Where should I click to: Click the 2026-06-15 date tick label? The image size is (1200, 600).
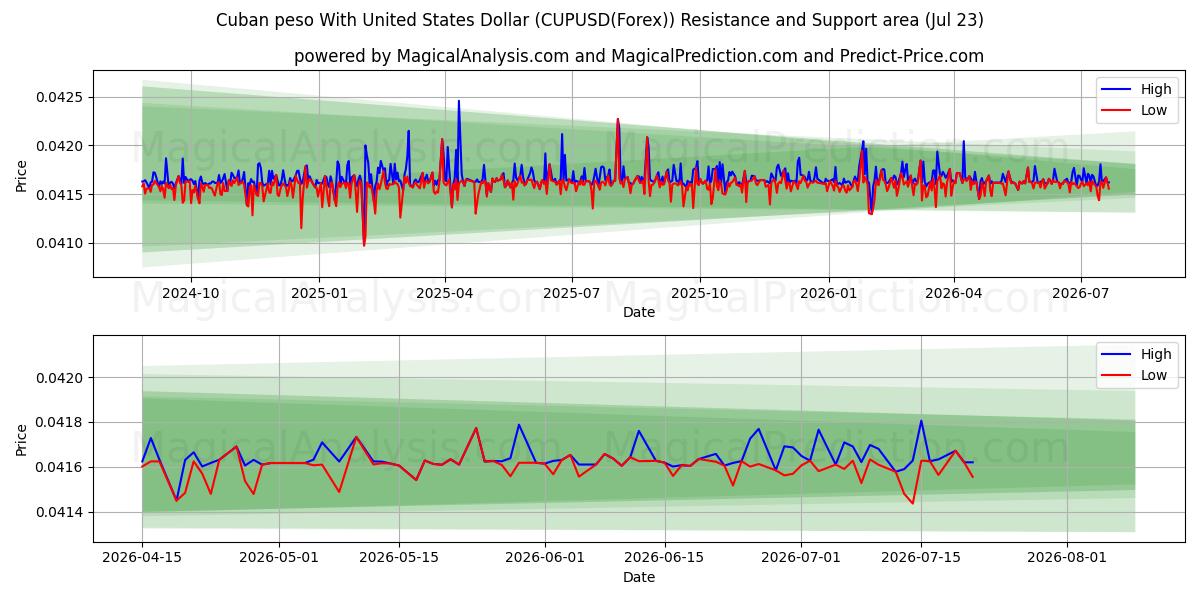[665, 559]
